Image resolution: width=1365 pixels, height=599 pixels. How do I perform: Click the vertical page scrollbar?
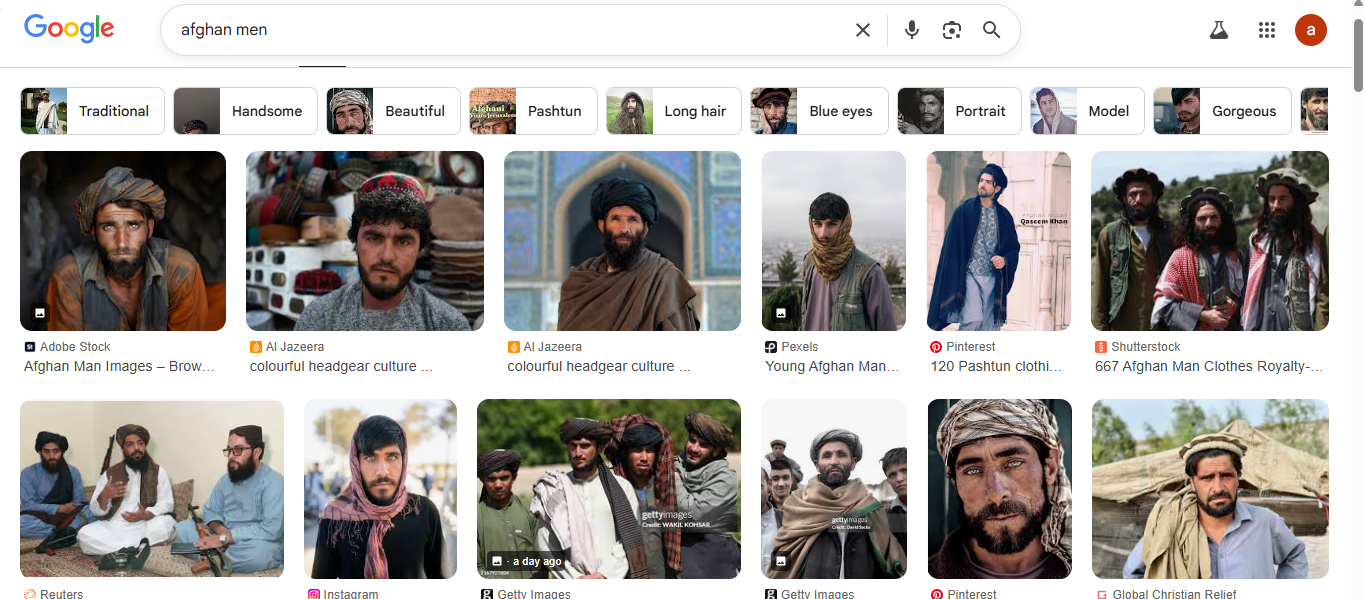(x=1357, y=300)
